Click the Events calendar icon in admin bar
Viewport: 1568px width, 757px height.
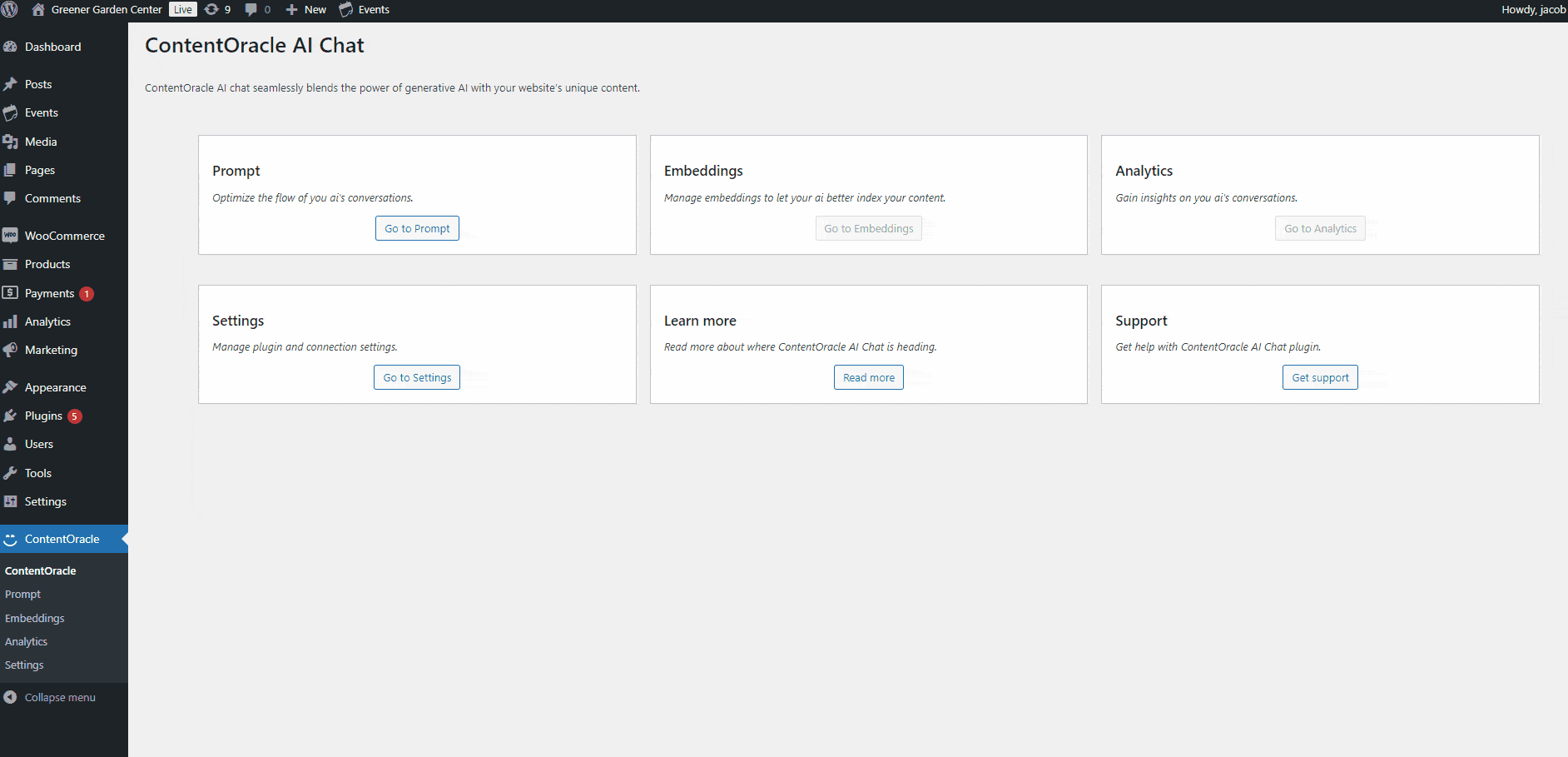345,10
